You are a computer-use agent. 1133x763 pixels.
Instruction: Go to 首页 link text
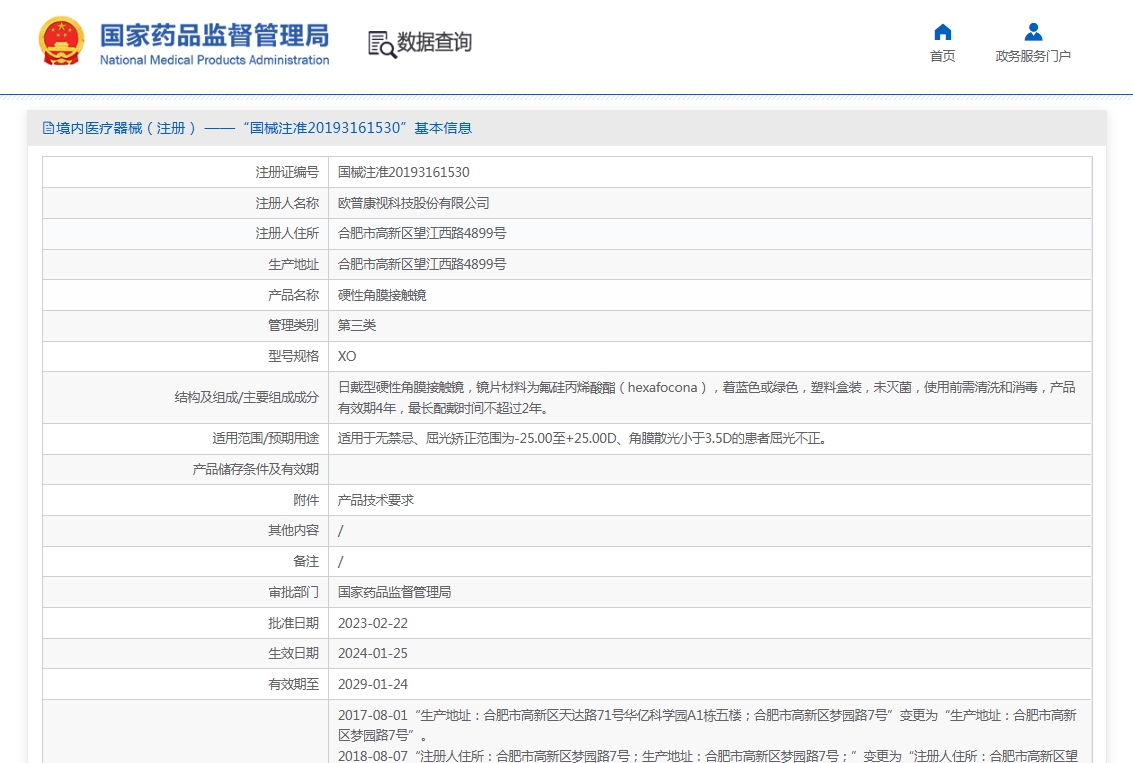coord(942,56)
